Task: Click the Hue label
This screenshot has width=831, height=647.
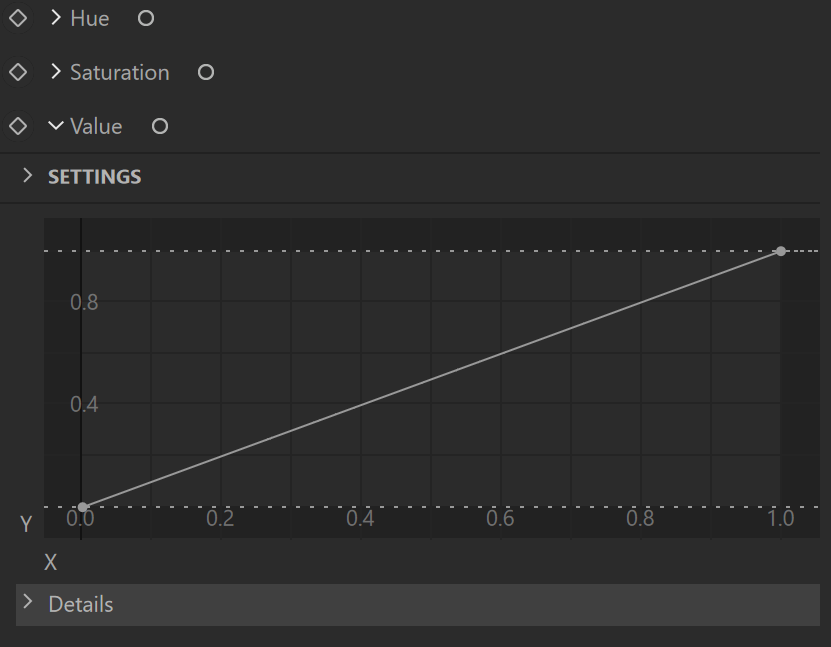Action: (x=90, y=19)
